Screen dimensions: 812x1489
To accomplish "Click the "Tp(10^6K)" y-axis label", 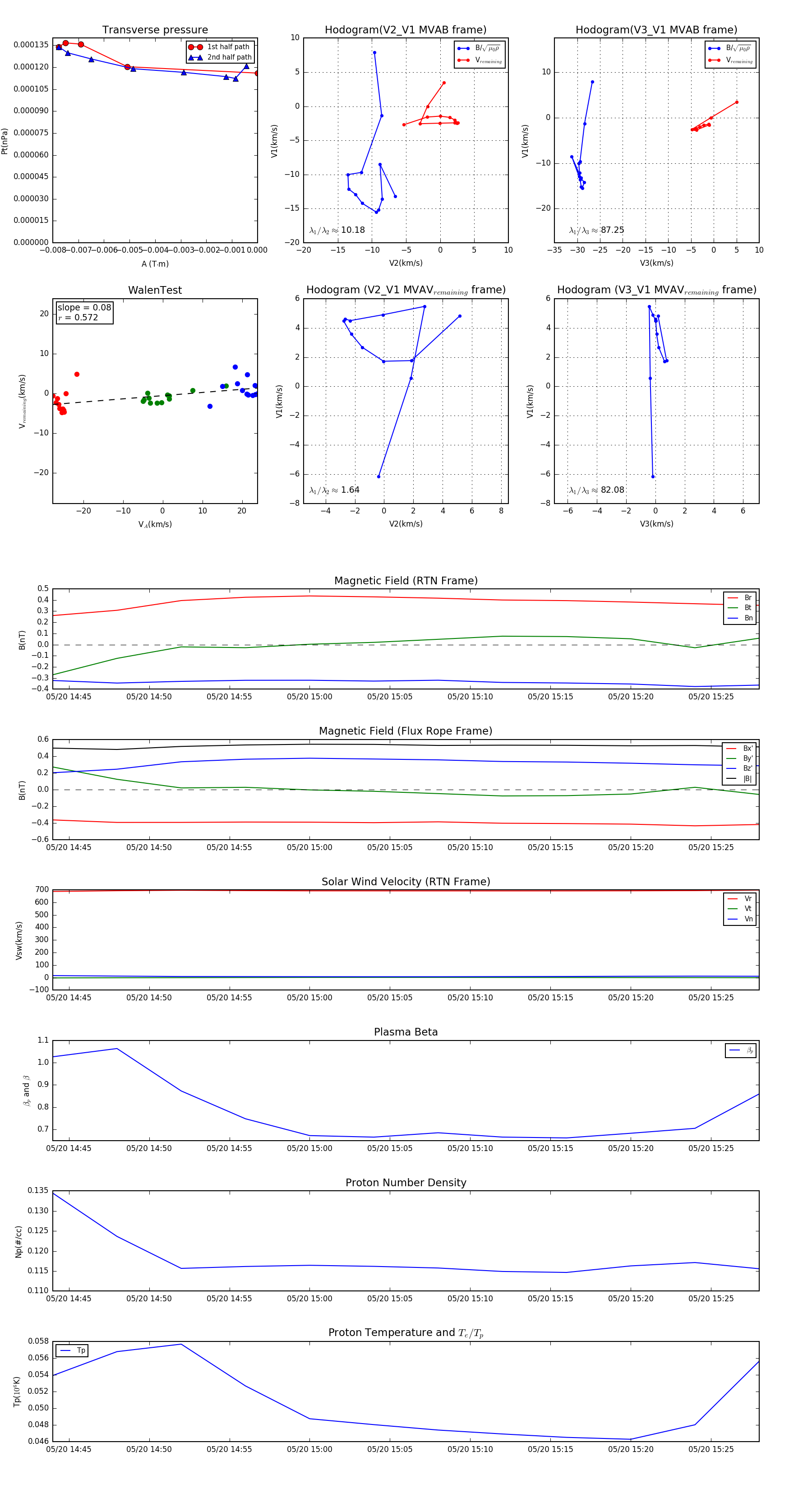I will pyautogui.click(x=17, y=1392).
